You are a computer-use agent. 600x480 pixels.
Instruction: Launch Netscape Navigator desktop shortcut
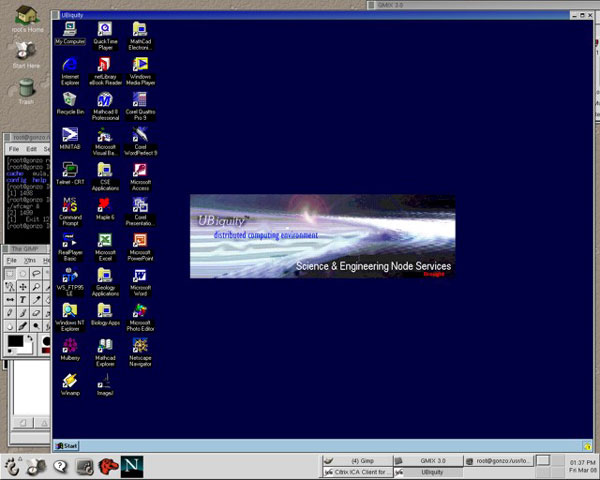pos(140,353)
